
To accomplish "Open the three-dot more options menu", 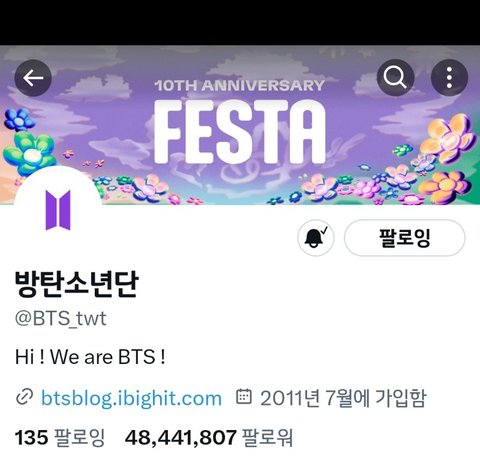I will [449, 78].
